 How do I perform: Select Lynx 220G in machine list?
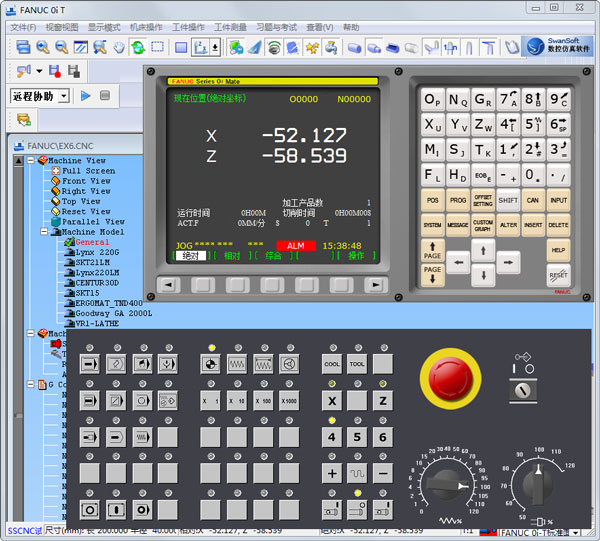point(96,253)
